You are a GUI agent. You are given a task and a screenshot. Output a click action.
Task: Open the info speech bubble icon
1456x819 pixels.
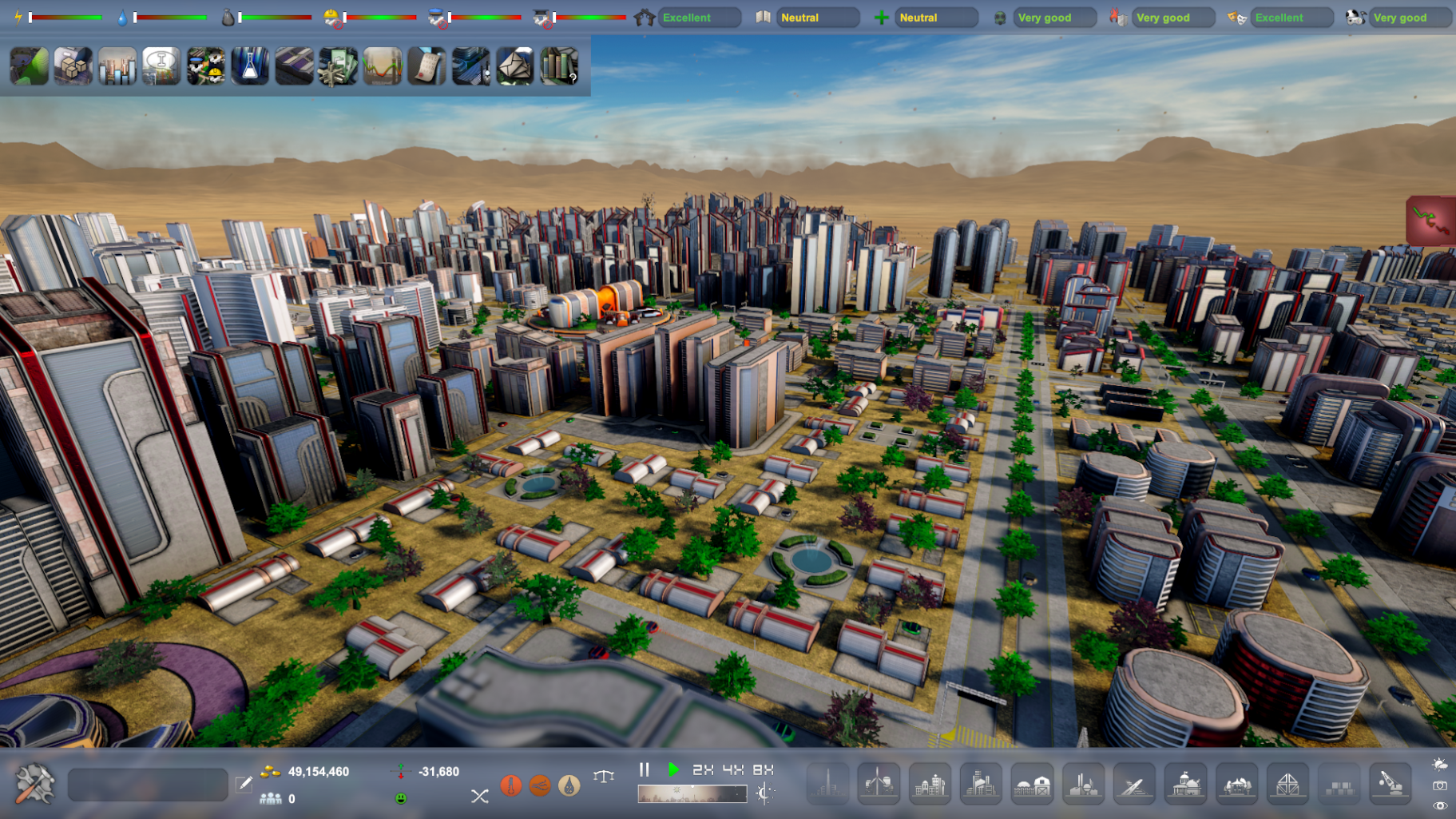pos(161,66)
